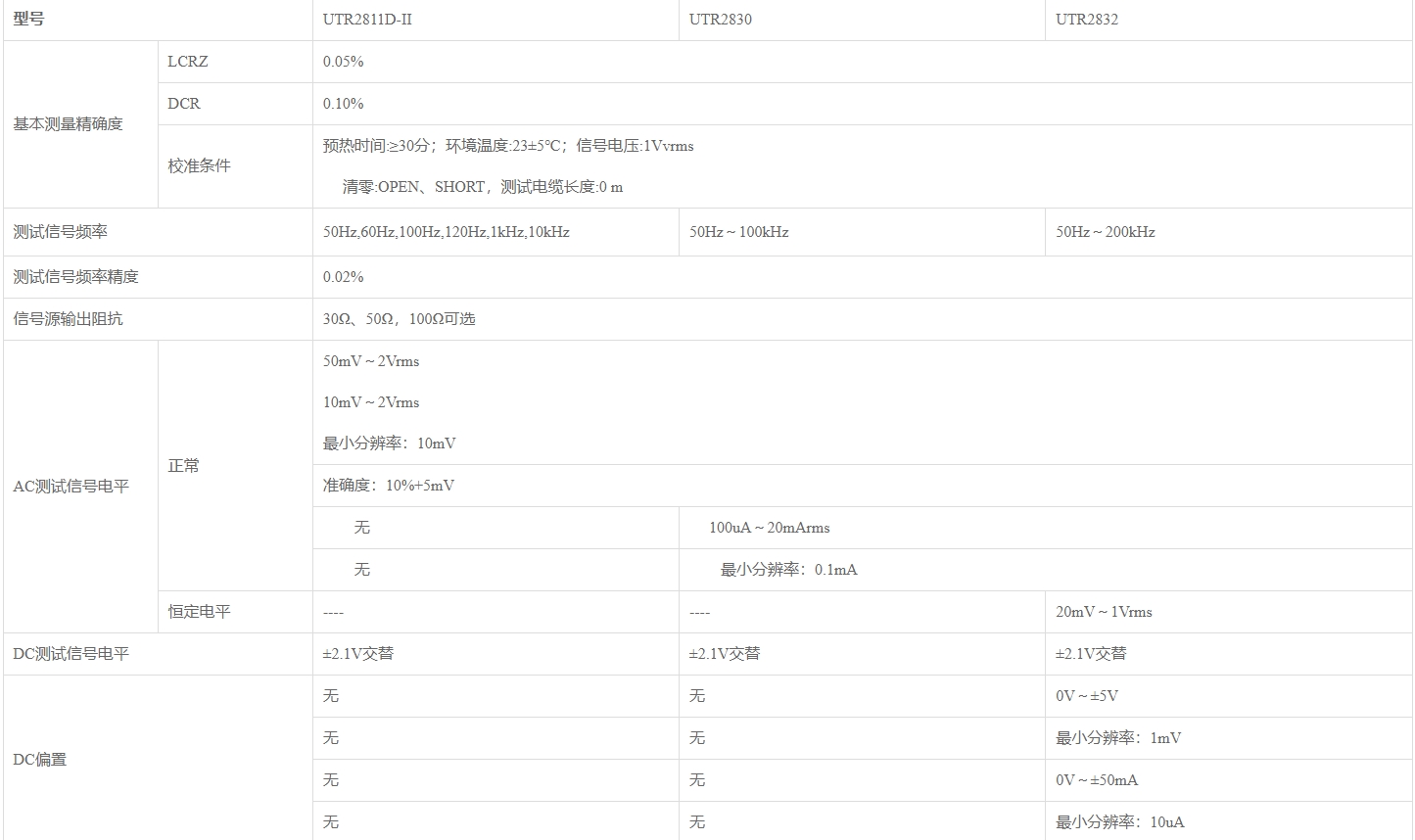
Task: Click the 无 cell beside 最小分辨率：0.1mA
Action: click(495, 570)
